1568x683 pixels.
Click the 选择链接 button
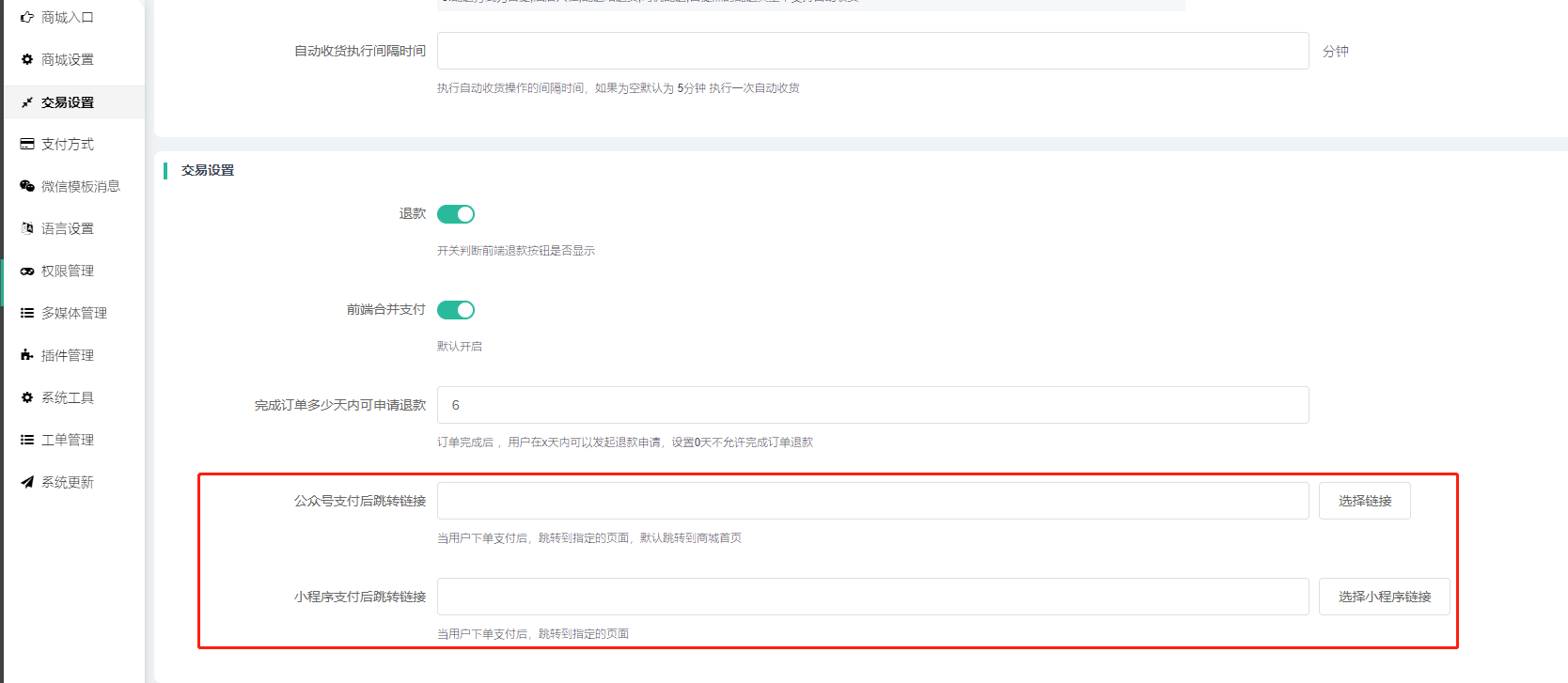click(x=1365, y=501)
